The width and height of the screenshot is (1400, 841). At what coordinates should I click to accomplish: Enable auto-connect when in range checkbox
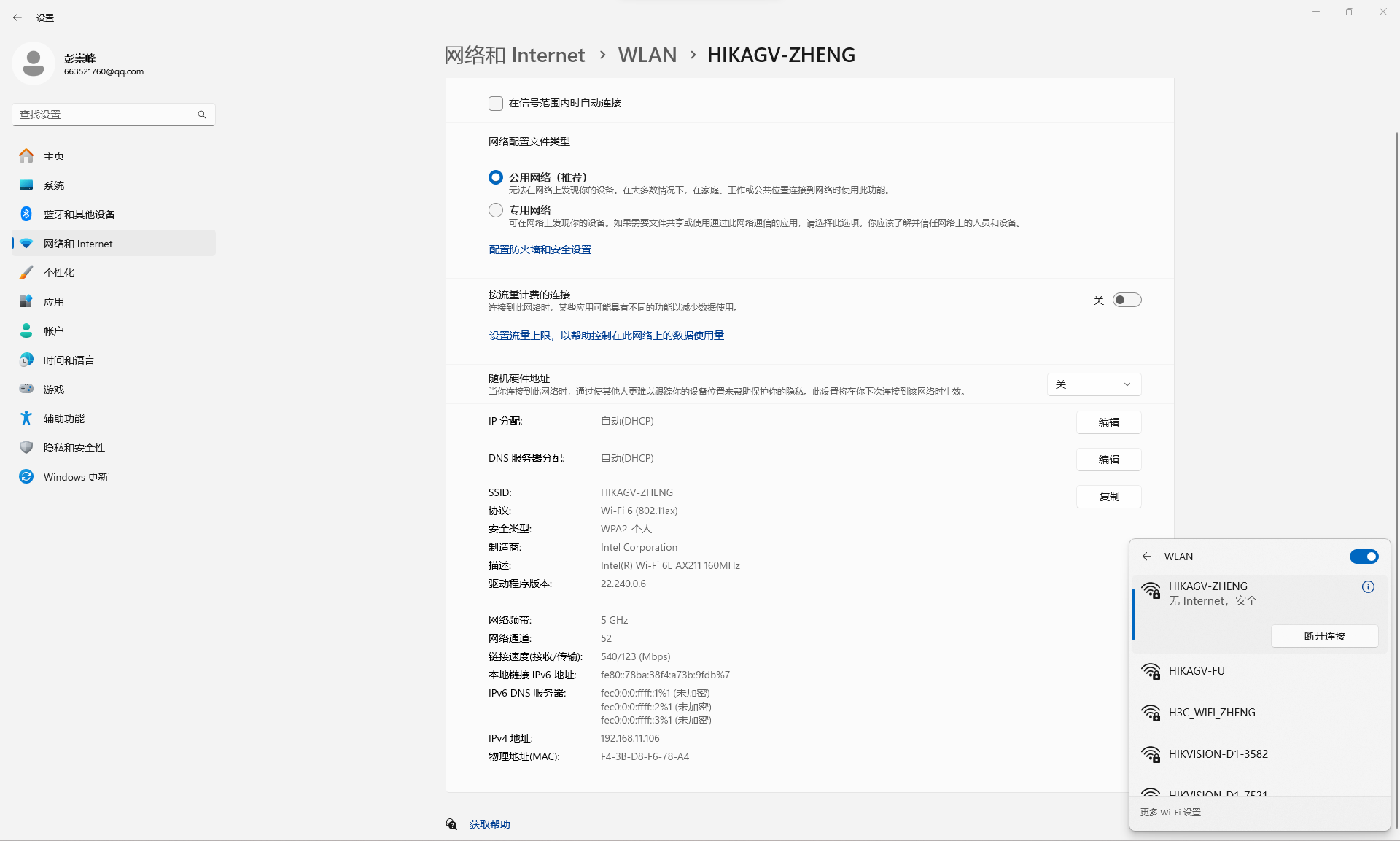click(496, 104)
